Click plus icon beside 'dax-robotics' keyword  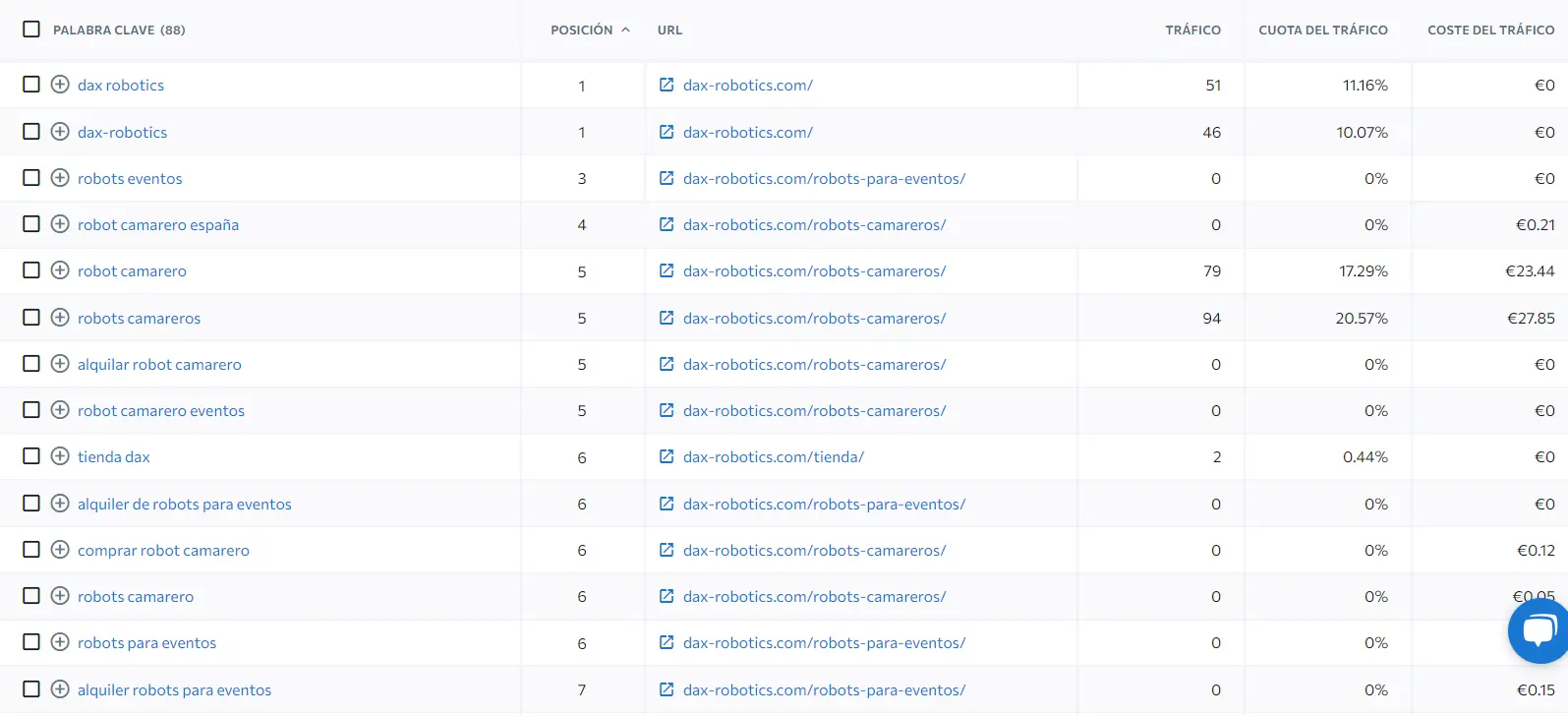pos(60,132)
